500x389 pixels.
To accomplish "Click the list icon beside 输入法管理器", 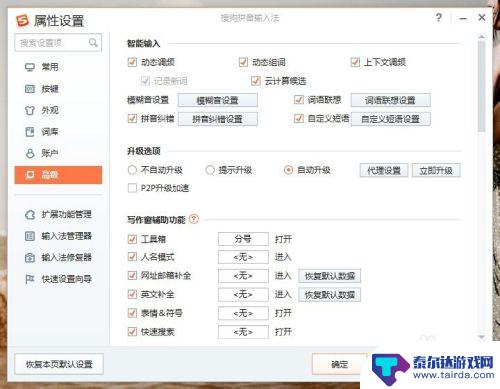I will tap(30, 236).
